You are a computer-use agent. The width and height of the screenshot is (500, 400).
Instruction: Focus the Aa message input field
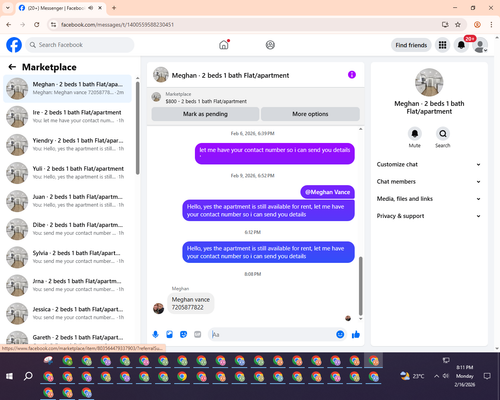tap(272, 334)
